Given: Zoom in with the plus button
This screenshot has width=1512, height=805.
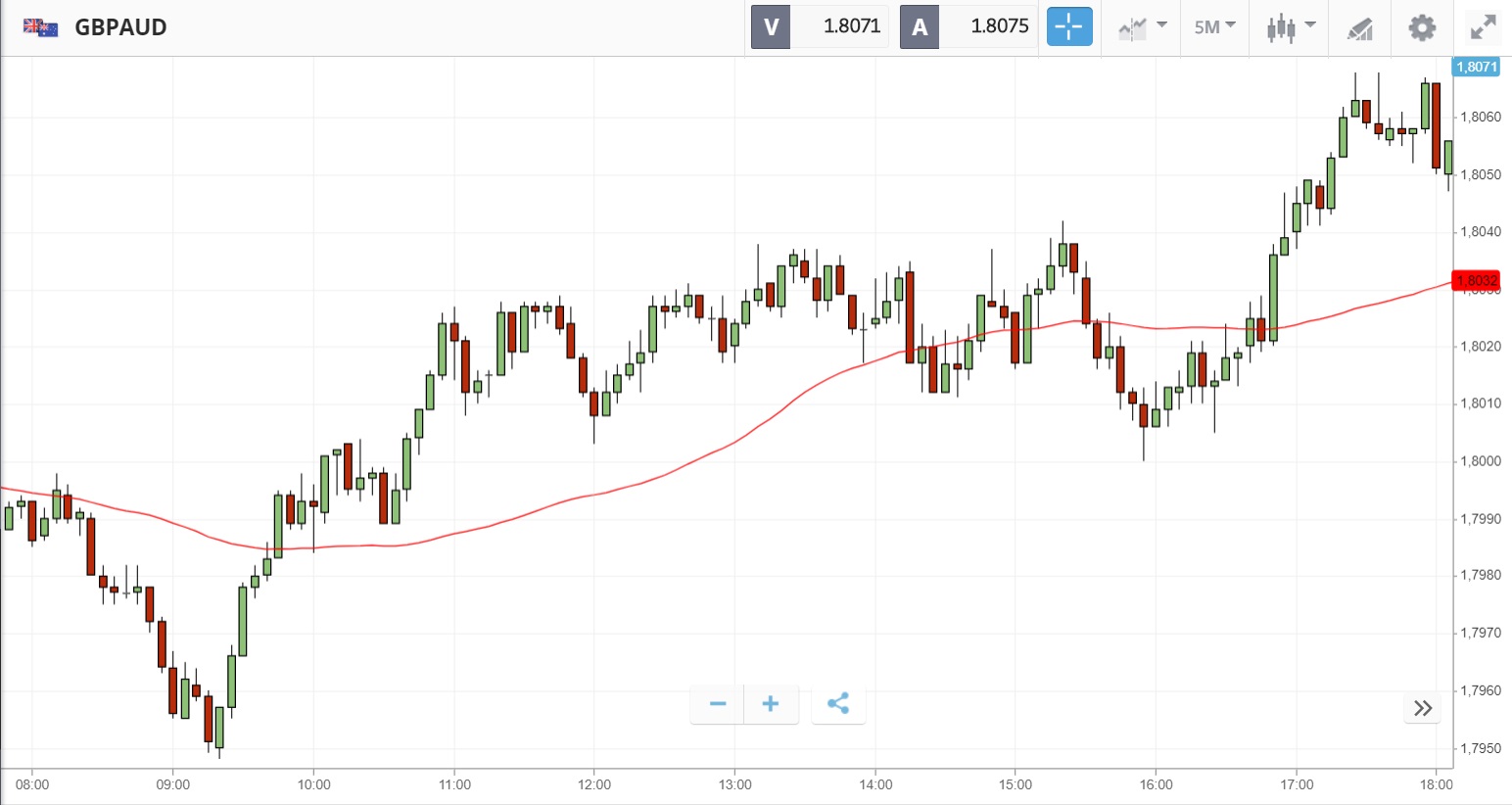Looking at the screenshot, I should click(x=771, y=704).
